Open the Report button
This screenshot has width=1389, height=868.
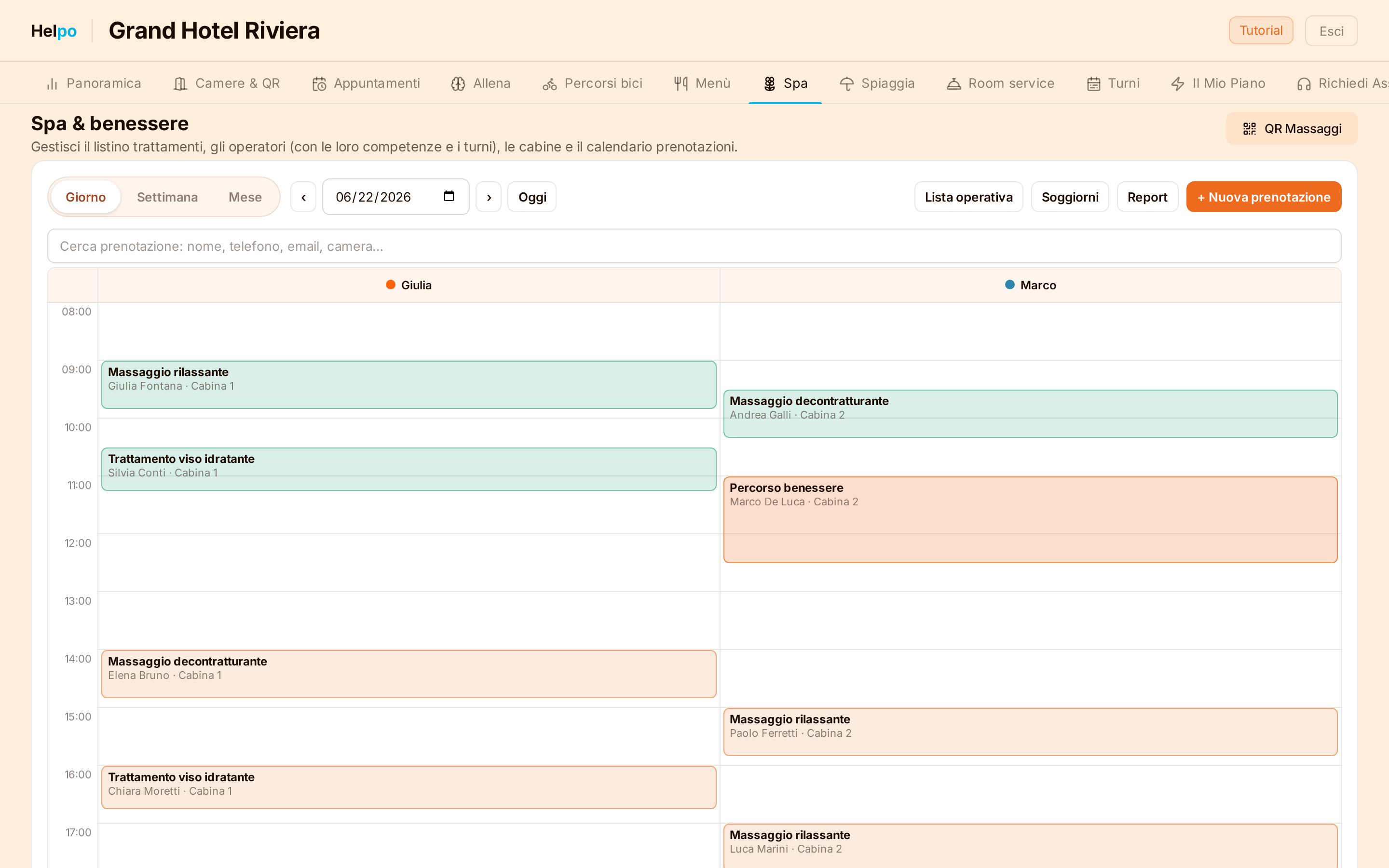(x=1147, y=197)
